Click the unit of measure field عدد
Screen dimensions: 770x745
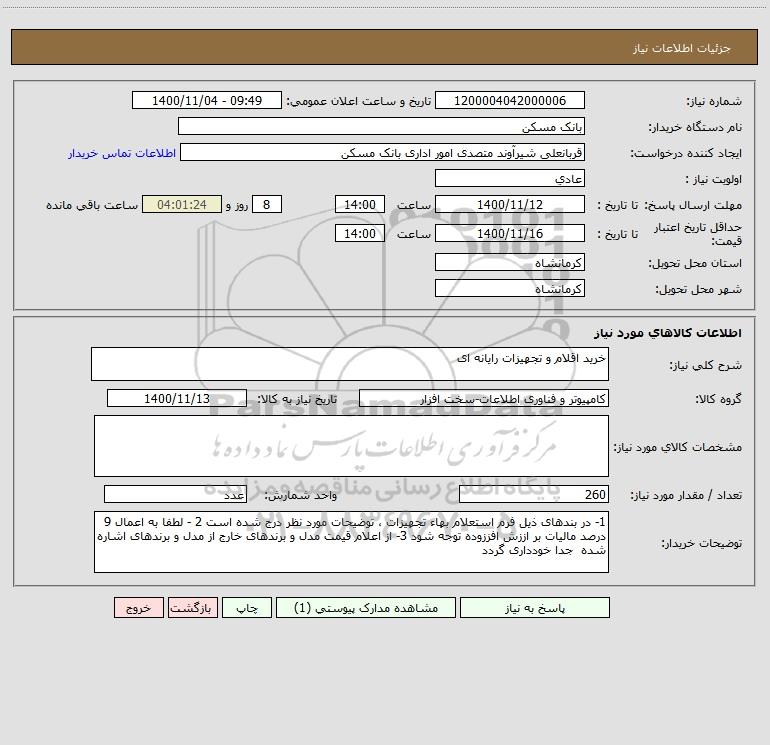point(175,494)
